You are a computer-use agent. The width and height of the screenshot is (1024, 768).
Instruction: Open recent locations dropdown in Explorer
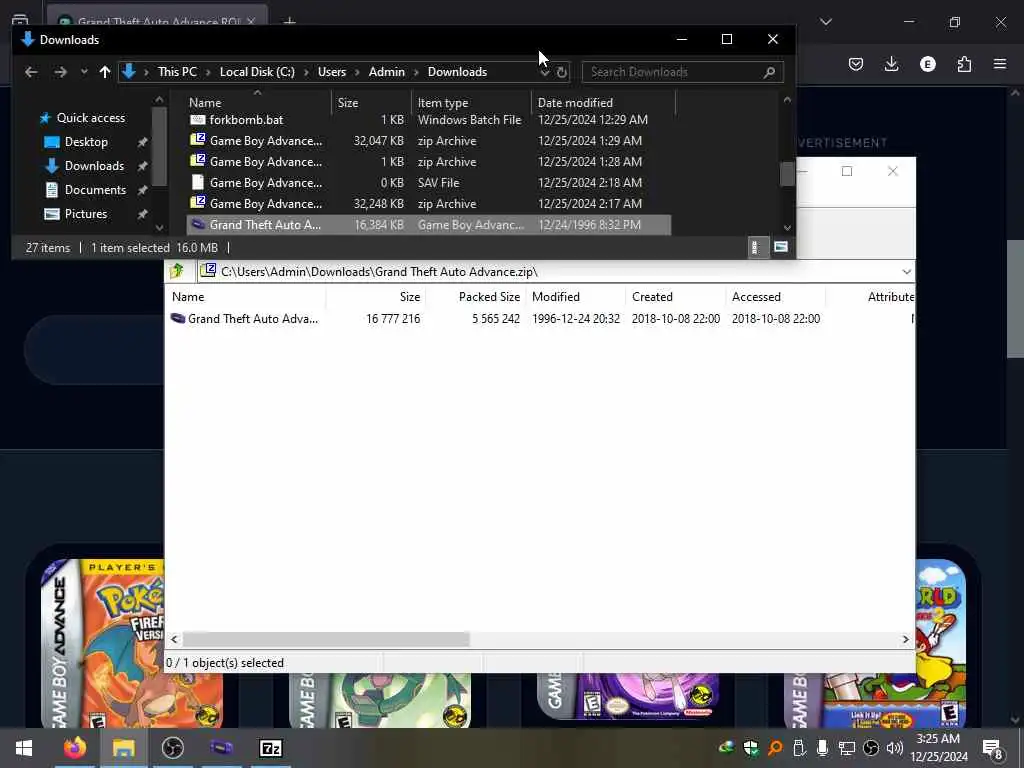tap(84, 72)
